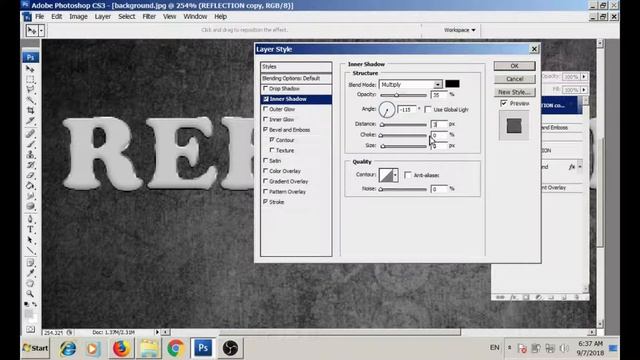Click OK in Layer Style dialog
This screenshot has height=360, width=640.
pyautogui.click(x=514, y=66)
